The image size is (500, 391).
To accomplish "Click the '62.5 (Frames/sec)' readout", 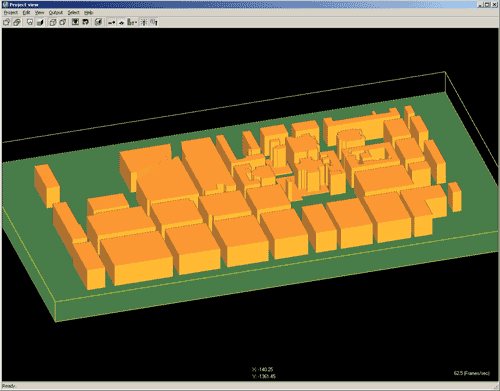I will 472,373.
